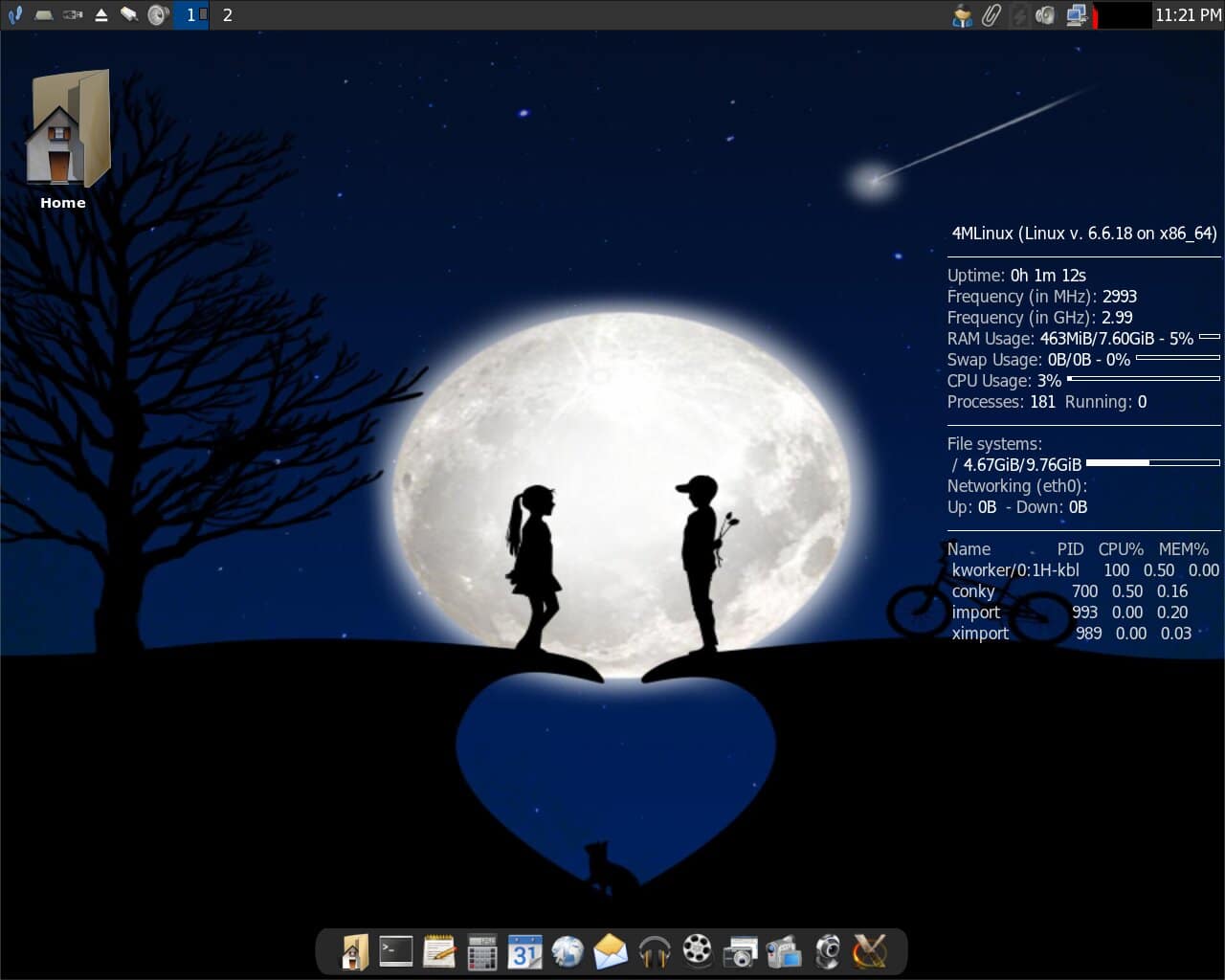This screenshot has width=1225, height=980.
Task: Open the camcorder icon in dock
Action: [x=784, y=952]
